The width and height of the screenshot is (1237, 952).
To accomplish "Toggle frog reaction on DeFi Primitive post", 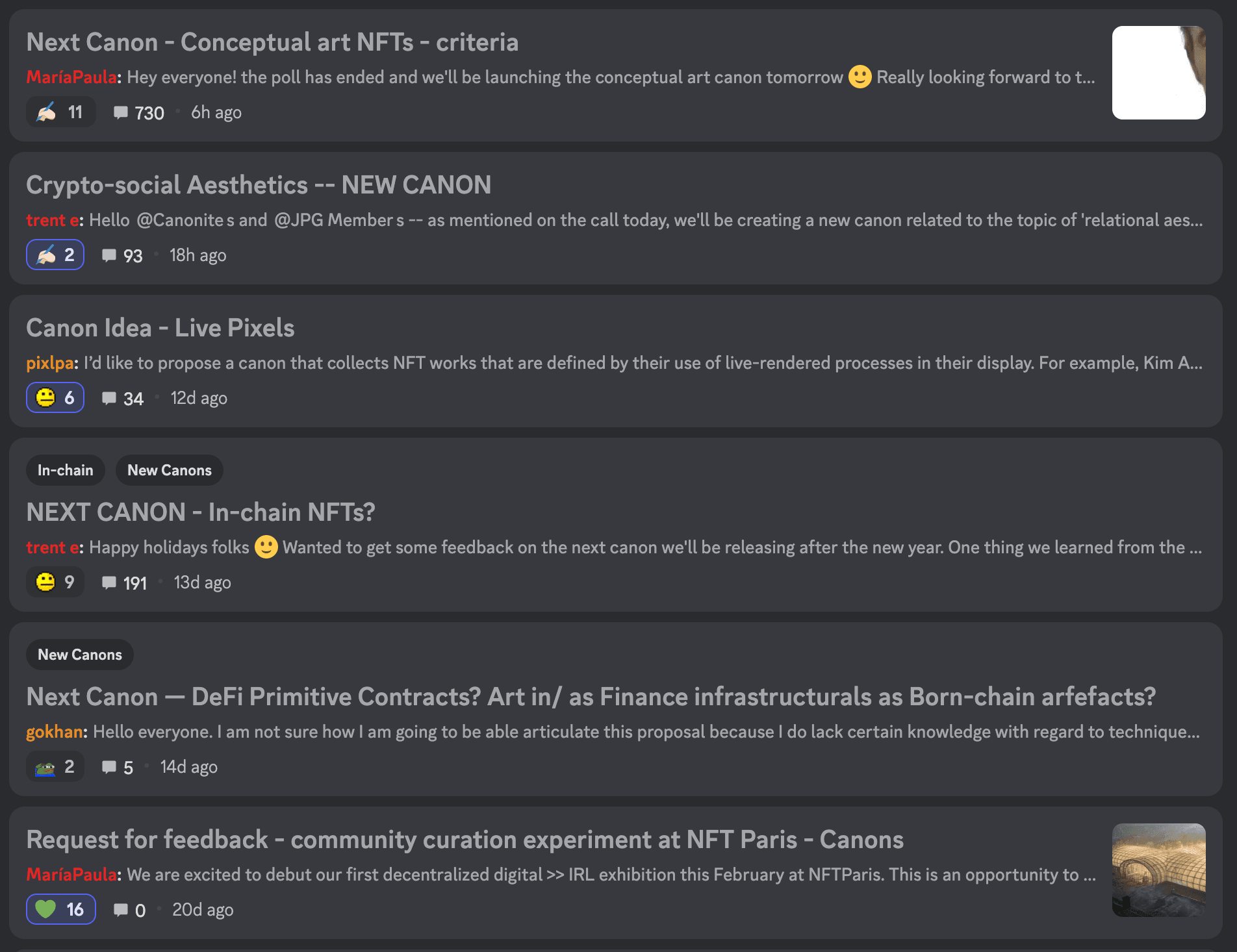I will (55, 767).
